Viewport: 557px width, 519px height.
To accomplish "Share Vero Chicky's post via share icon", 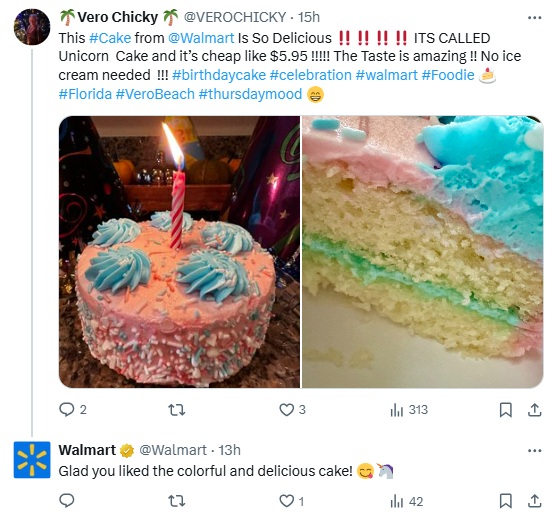I will [x=534, y=410].
